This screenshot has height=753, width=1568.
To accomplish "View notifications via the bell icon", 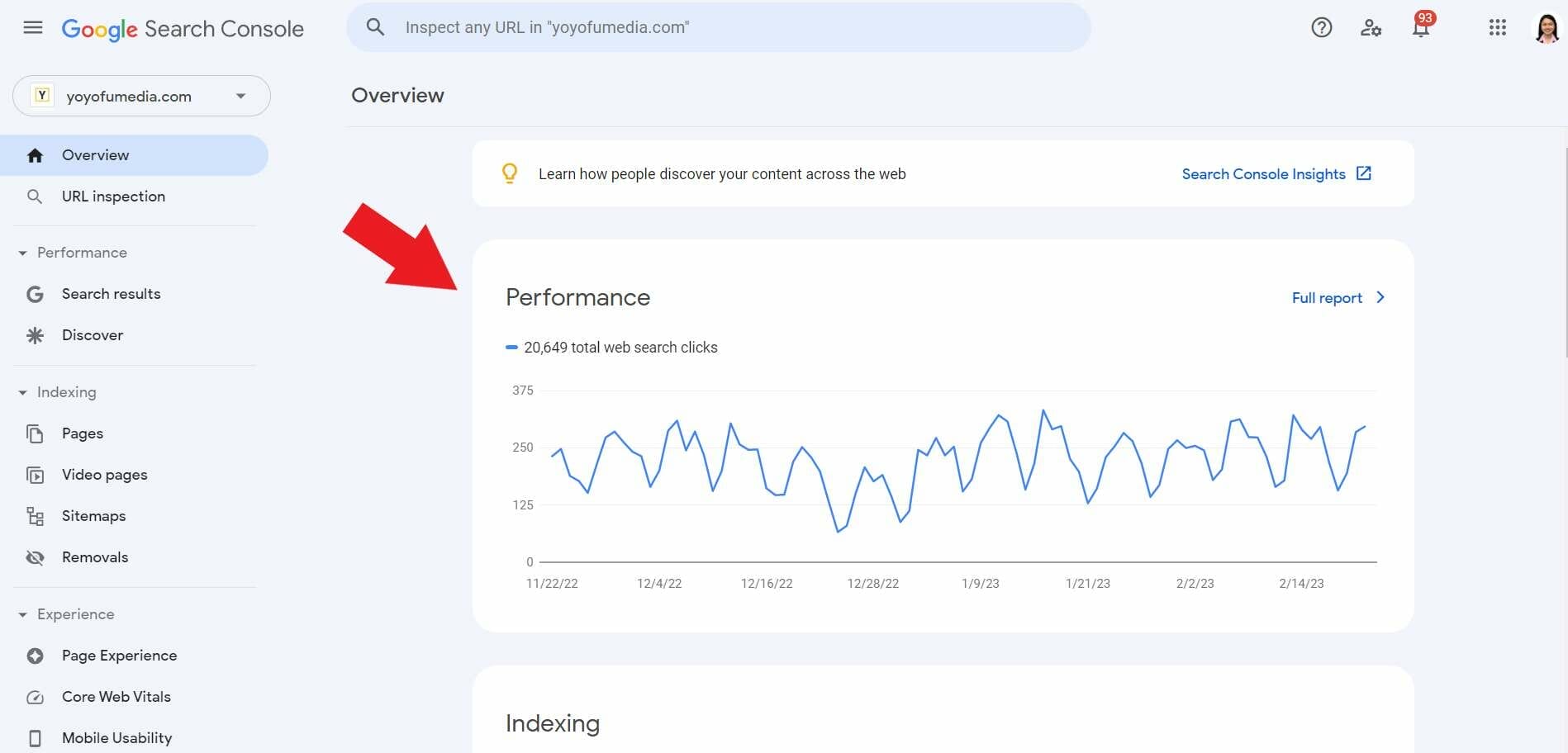I will click(1421, 27).
